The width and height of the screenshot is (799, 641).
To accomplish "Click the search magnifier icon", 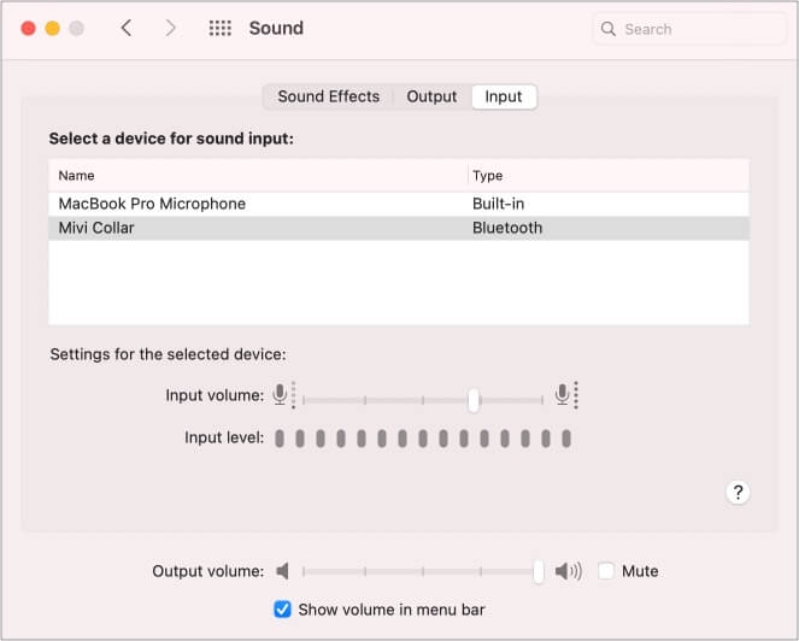I will coord(608,29).
